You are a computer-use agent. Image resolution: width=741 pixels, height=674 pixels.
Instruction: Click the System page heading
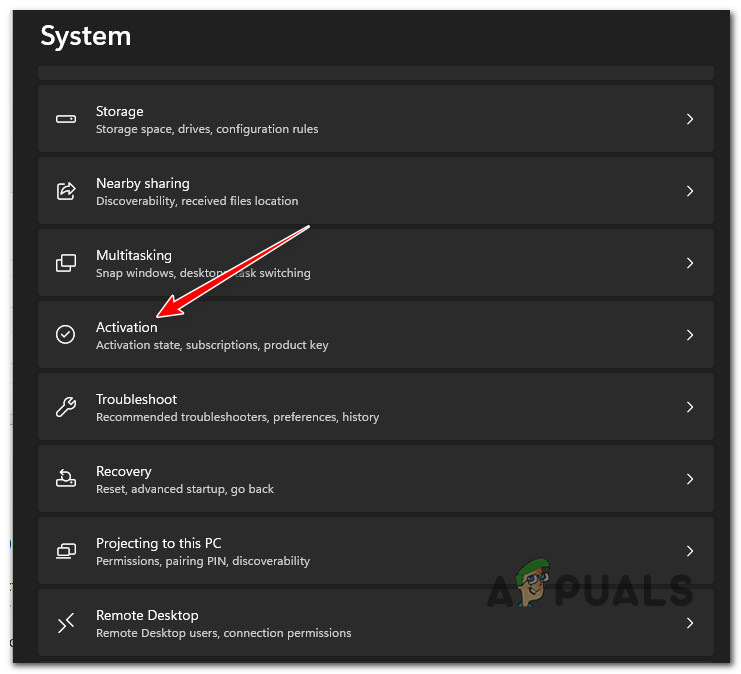[x=86, y=37]
